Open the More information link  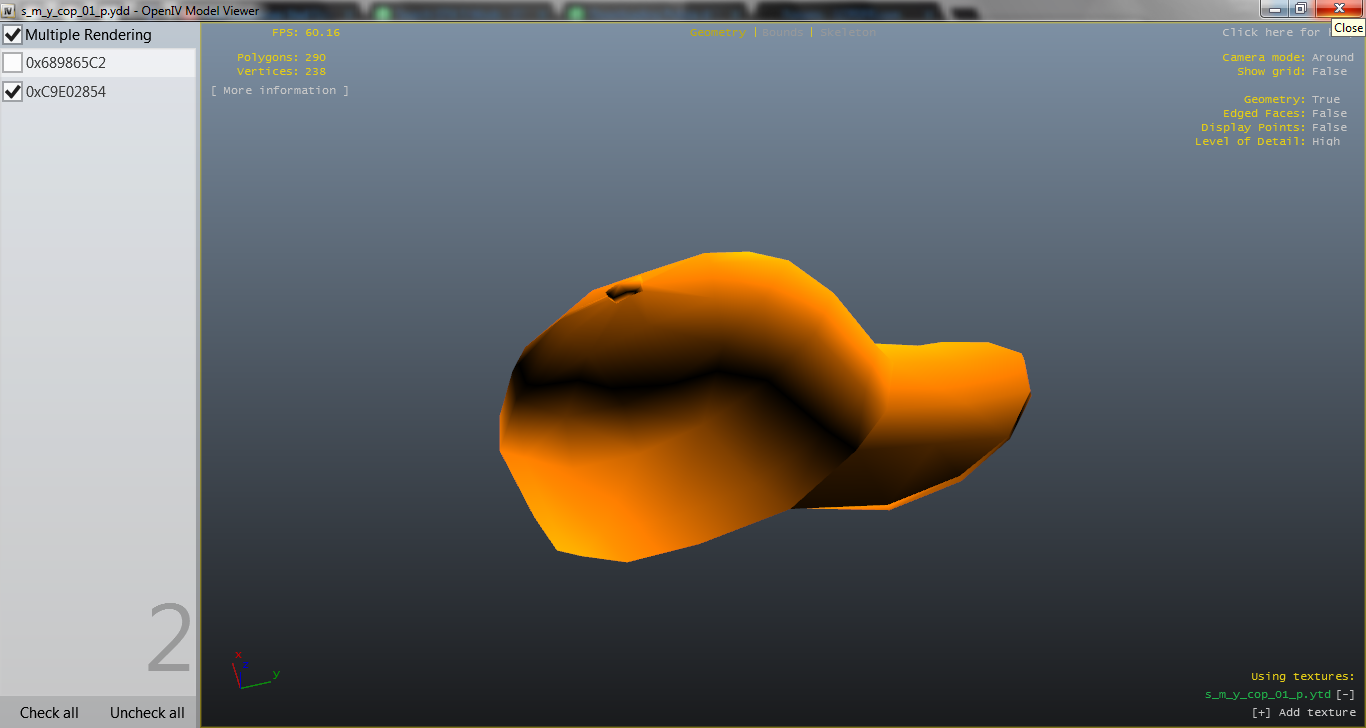[x=280, y=91]
